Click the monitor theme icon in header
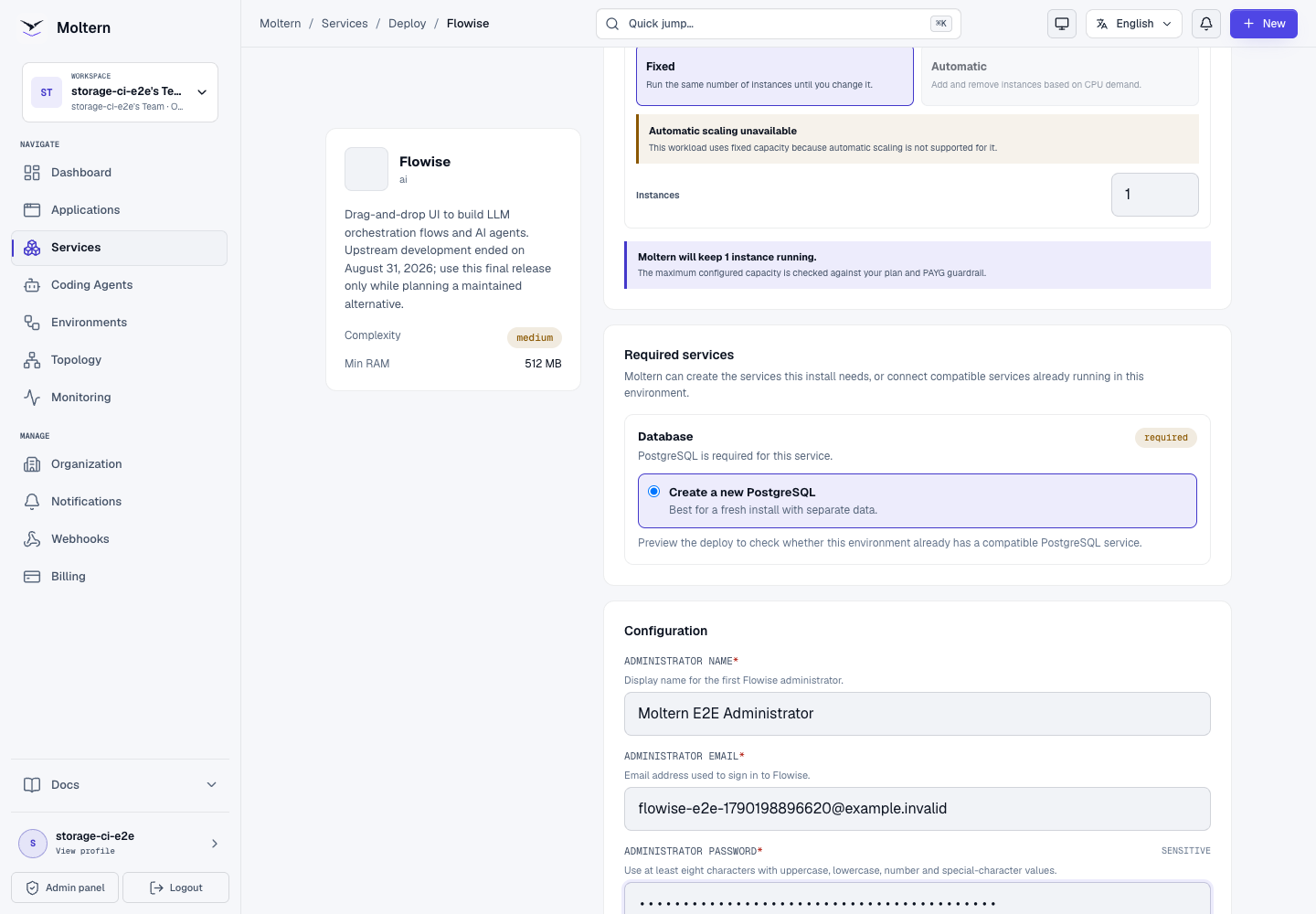 (1062, 24)
